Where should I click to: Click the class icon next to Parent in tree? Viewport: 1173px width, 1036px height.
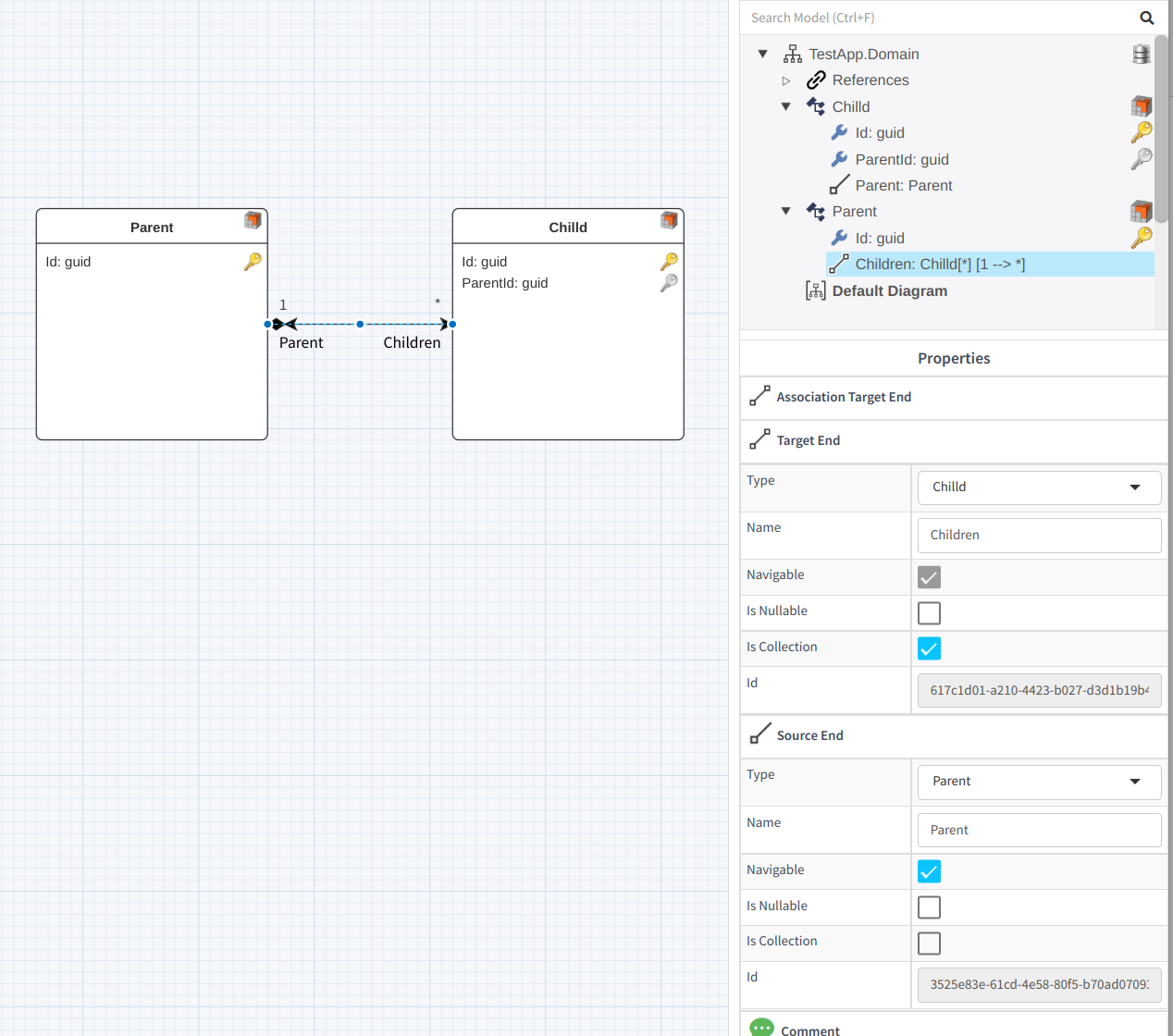[816, 211]
